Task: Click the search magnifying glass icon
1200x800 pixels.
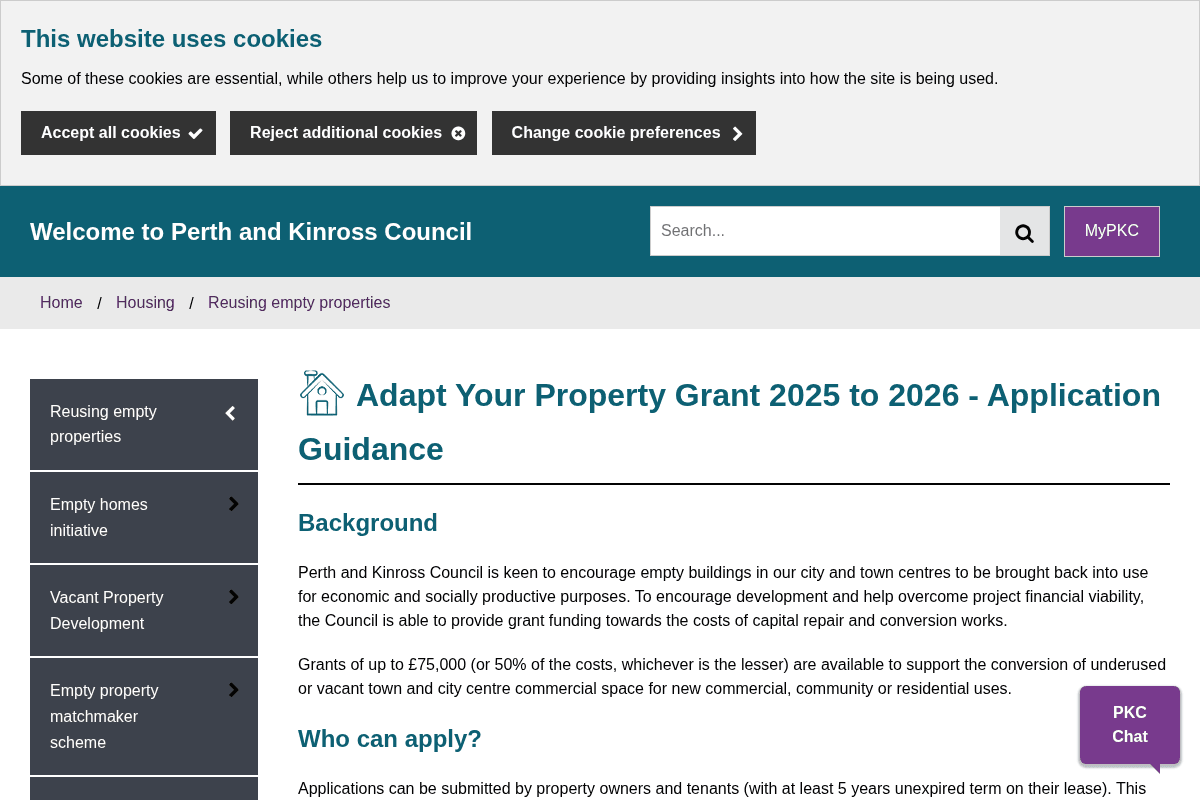Action: [x=1024, y=231]
